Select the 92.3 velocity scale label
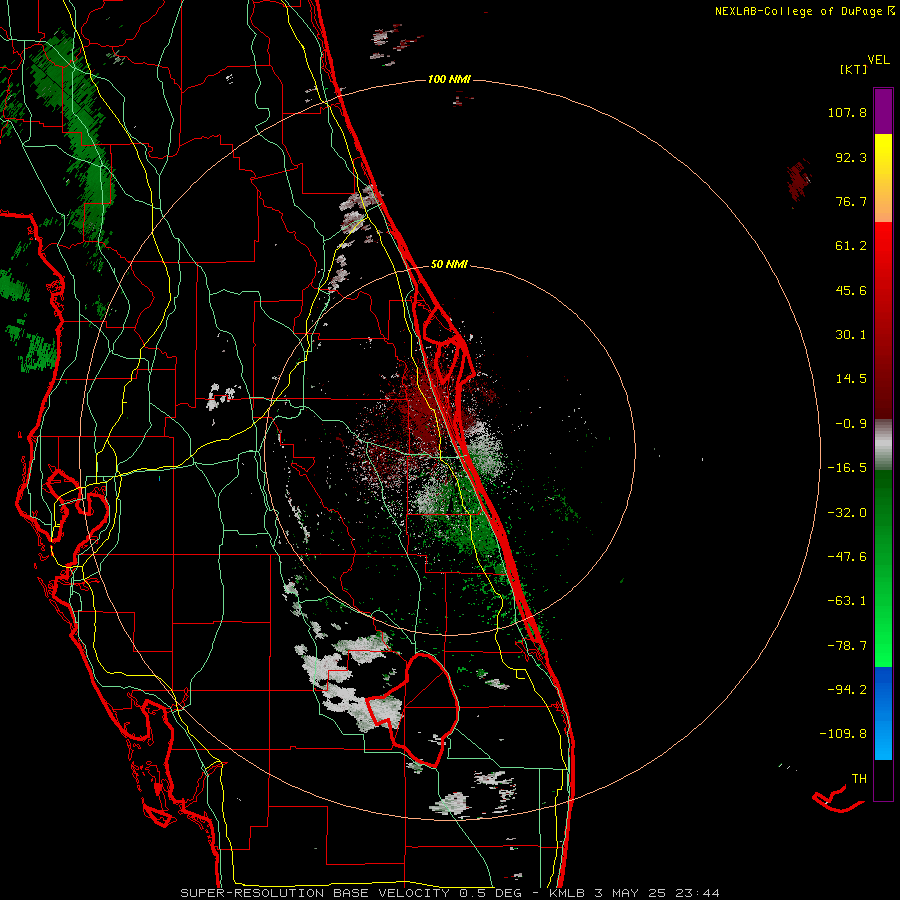The image size is (900, 900). point(851,157)
